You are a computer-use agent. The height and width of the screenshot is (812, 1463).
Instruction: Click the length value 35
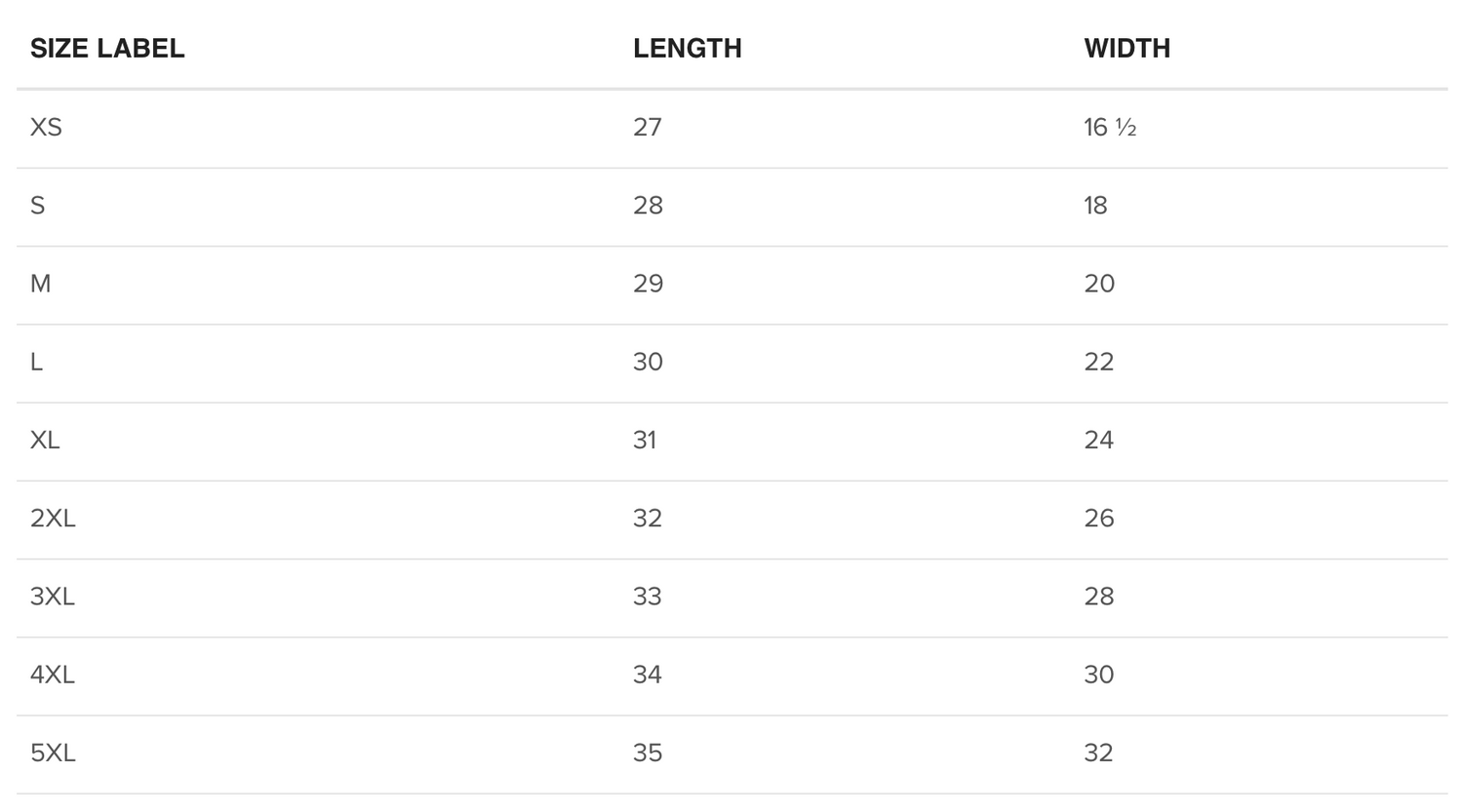(x=648, y=753)
